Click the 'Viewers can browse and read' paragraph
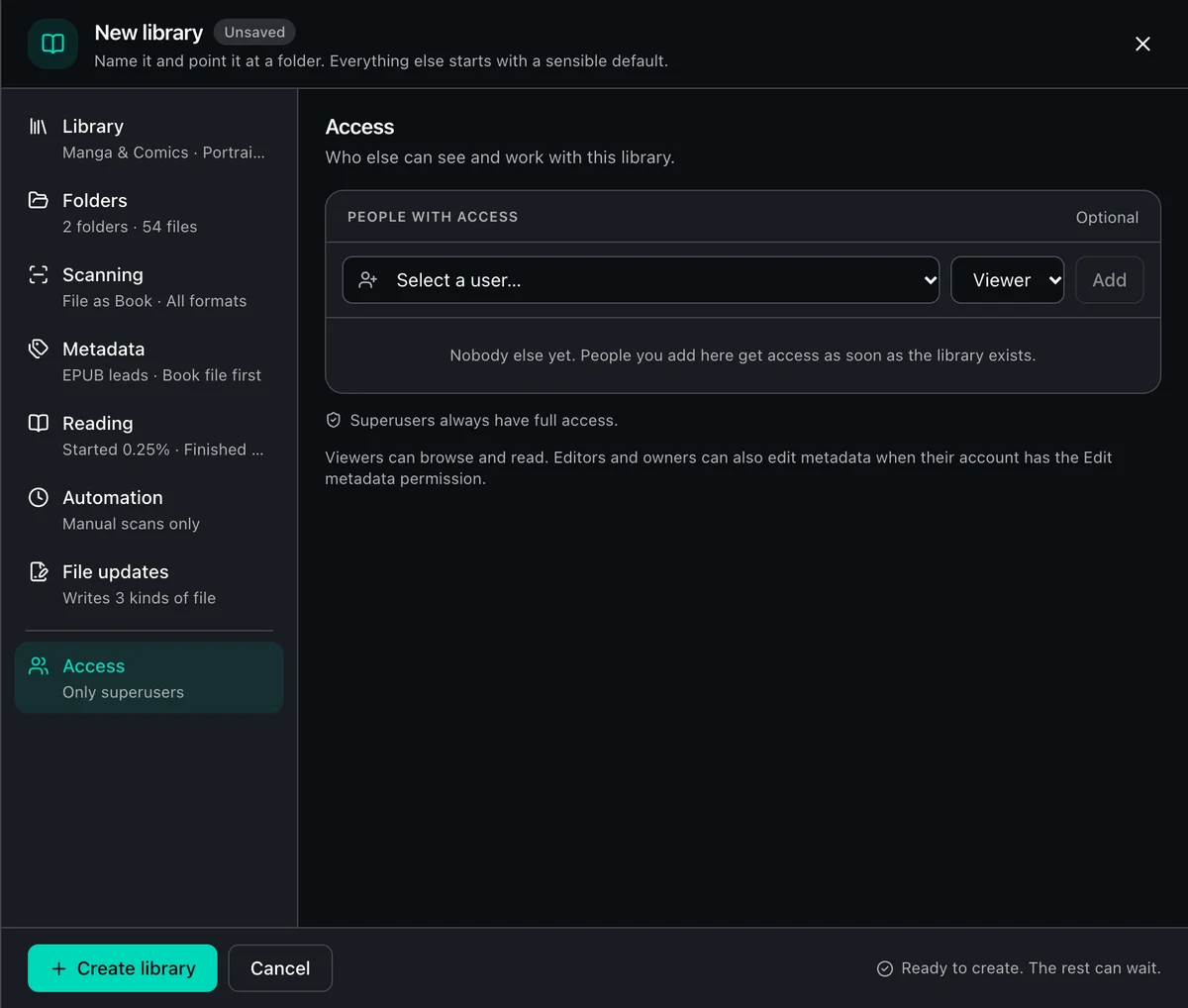Image resolution: width=1188 pixels, height=1008 pixels. coord(719,467)
